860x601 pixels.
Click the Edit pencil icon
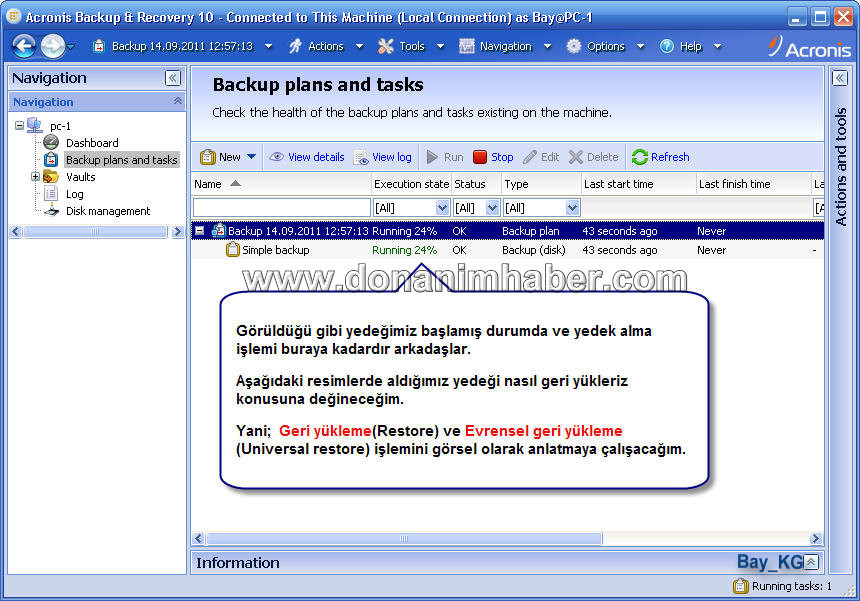click(530, 157)
